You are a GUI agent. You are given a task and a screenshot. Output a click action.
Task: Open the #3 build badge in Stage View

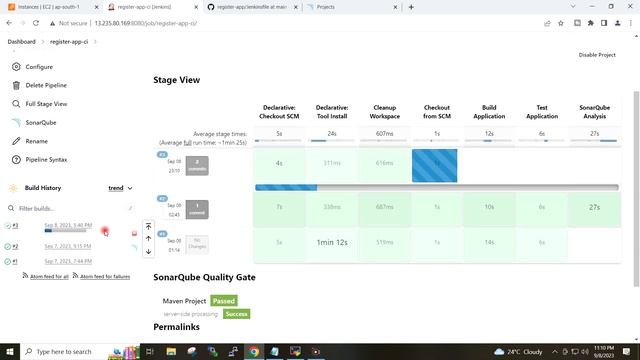tap(162, 155)
